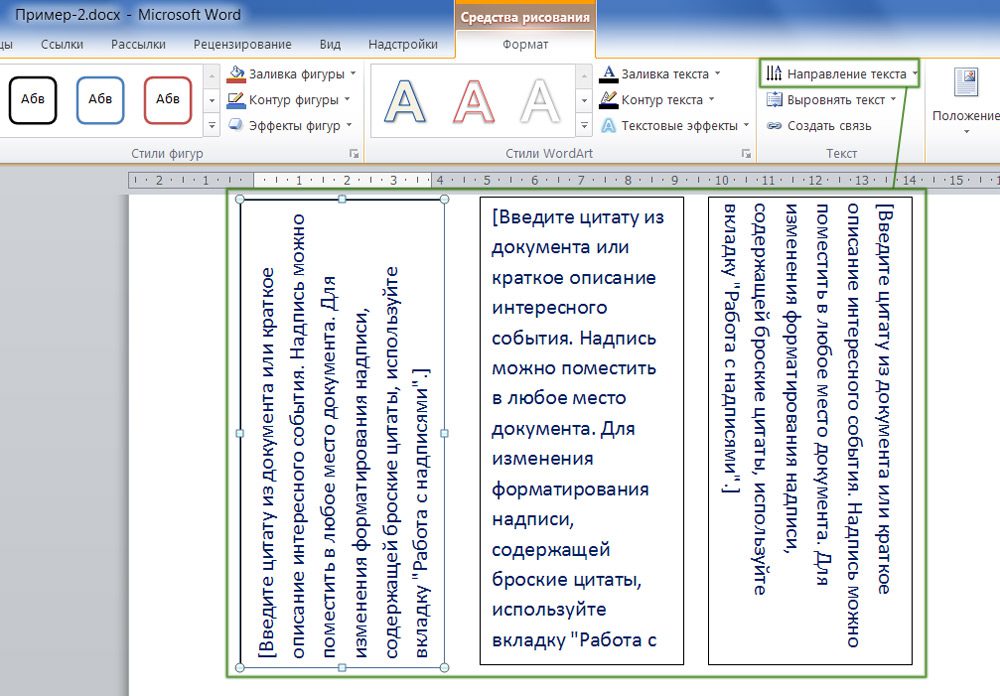Image resolution: width=1000 pixels, height=696 pixels.
Task: Select the blue outline shape style thumbnail
Action: pos(100,100)
